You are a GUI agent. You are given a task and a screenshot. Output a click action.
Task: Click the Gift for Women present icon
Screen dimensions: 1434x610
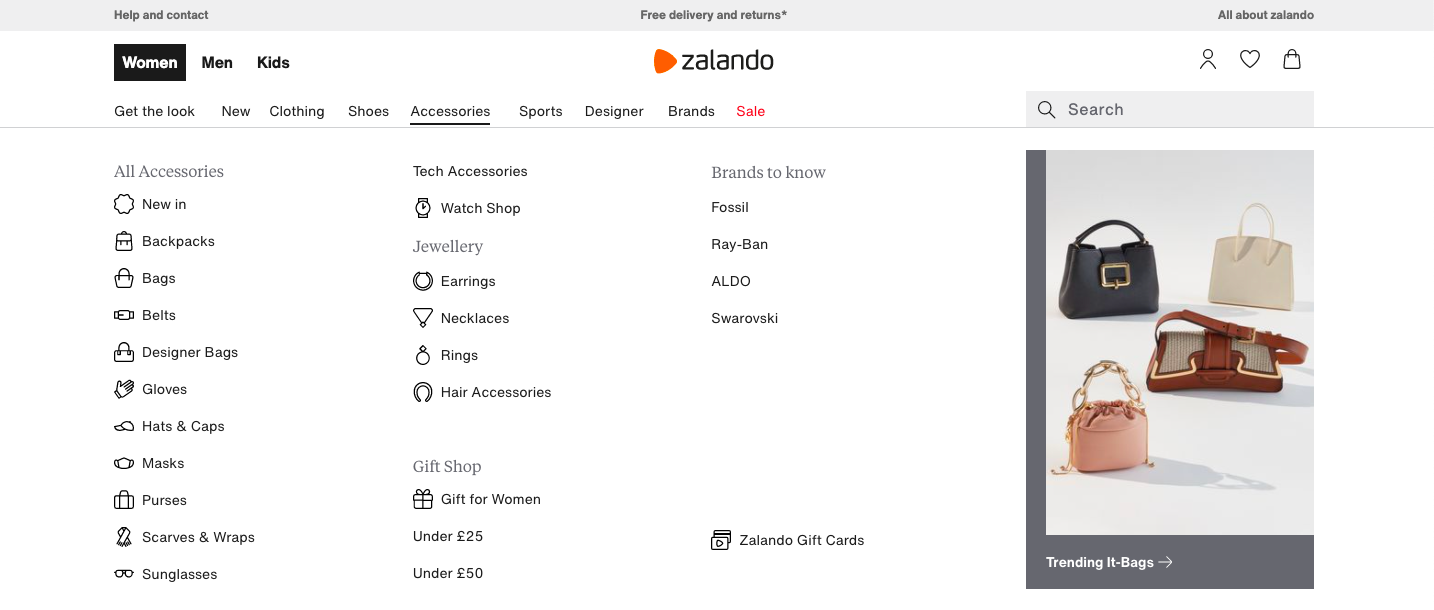click(423, 498)
